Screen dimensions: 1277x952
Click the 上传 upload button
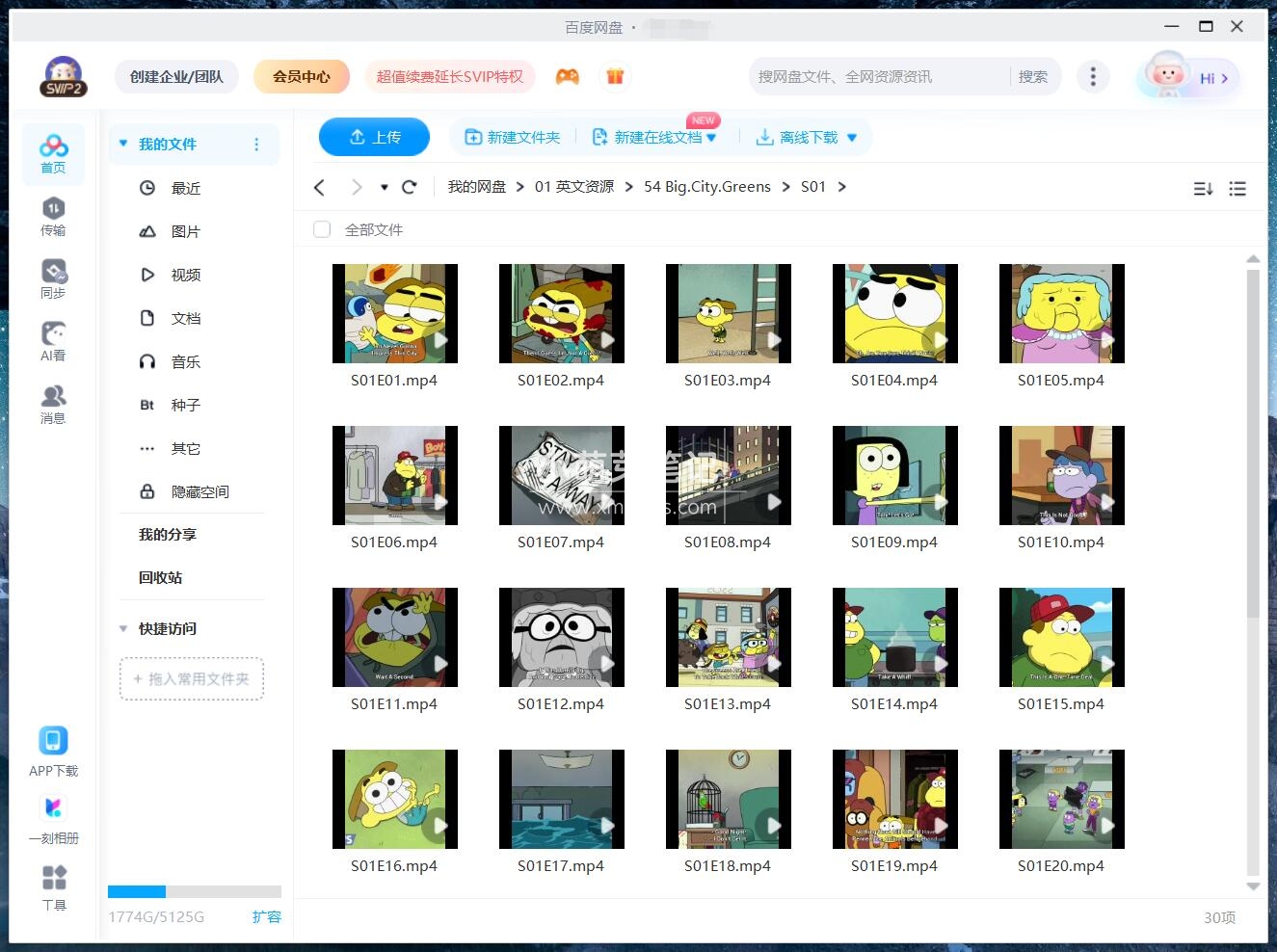(x=374, y=137)
